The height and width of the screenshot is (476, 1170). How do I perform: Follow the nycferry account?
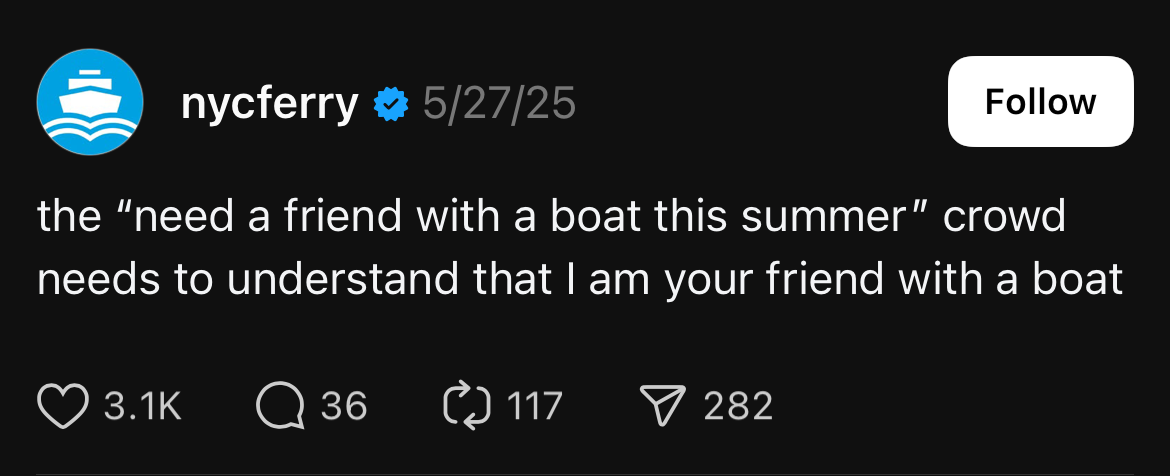pos(1040,101)
